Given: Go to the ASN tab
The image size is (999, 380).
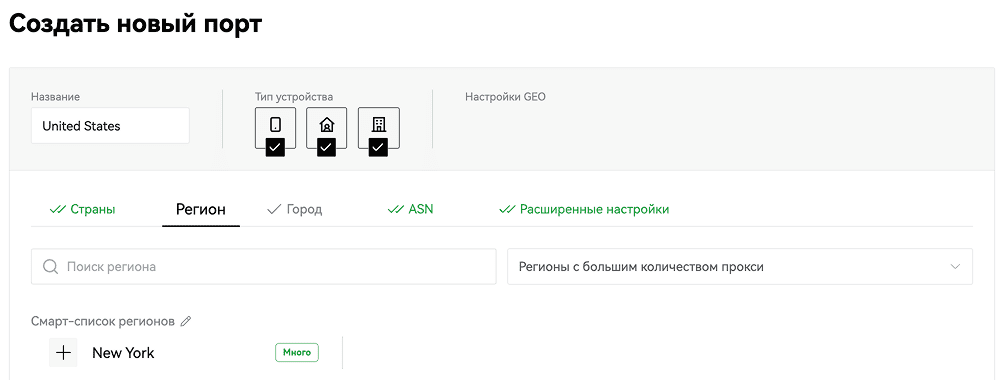Looking at the screenshot, I should (410, 209).
